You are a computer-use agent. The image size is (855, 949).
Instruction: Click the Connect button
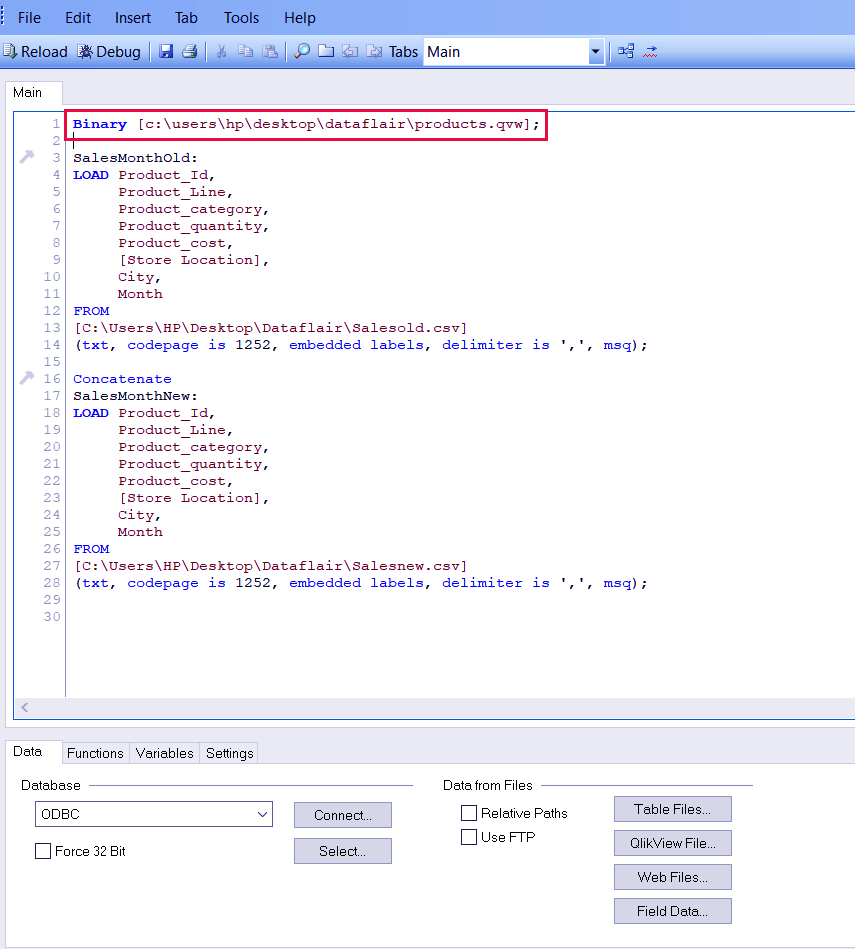tap(342, 815)
